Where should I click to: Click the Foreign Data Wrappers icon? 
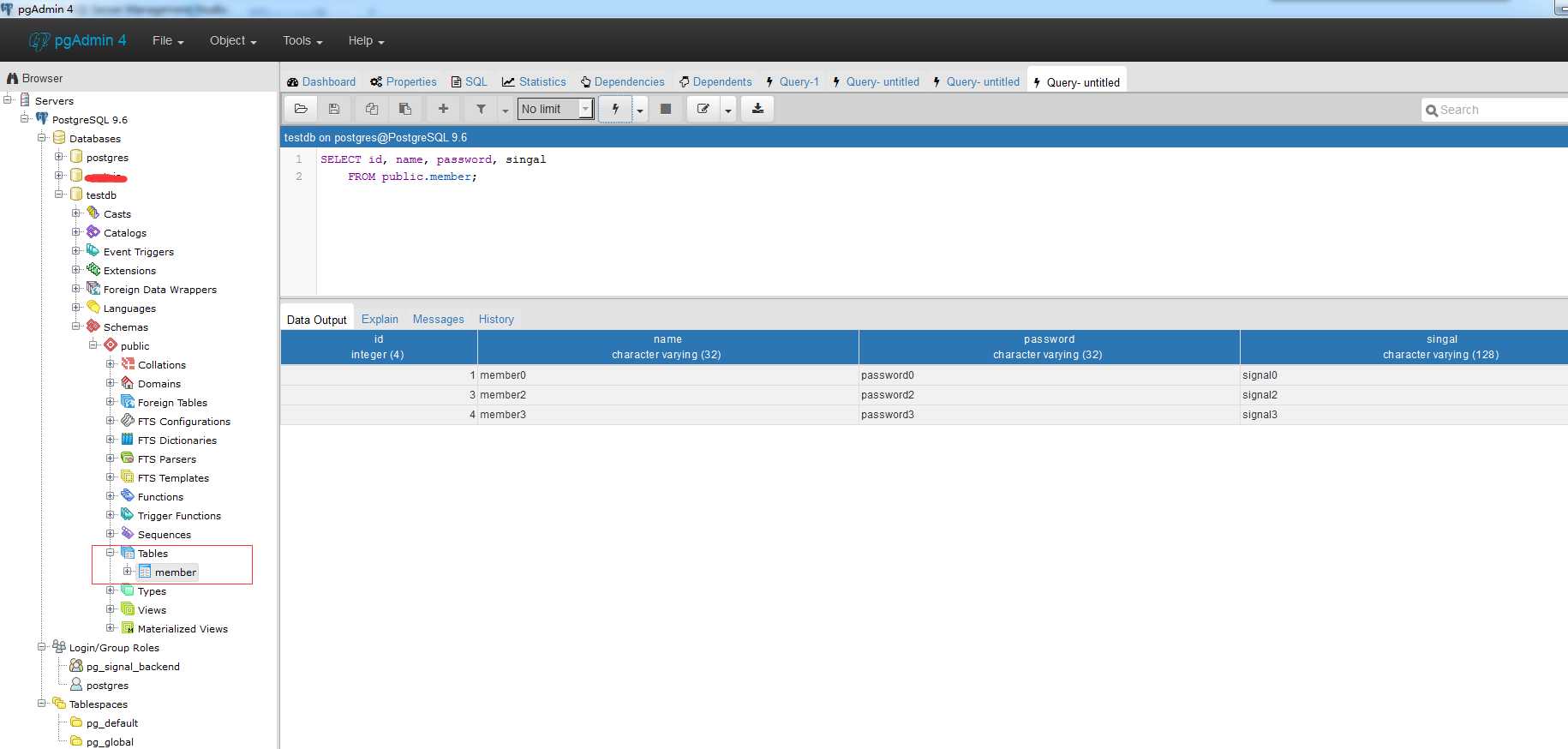pos(93,288)
